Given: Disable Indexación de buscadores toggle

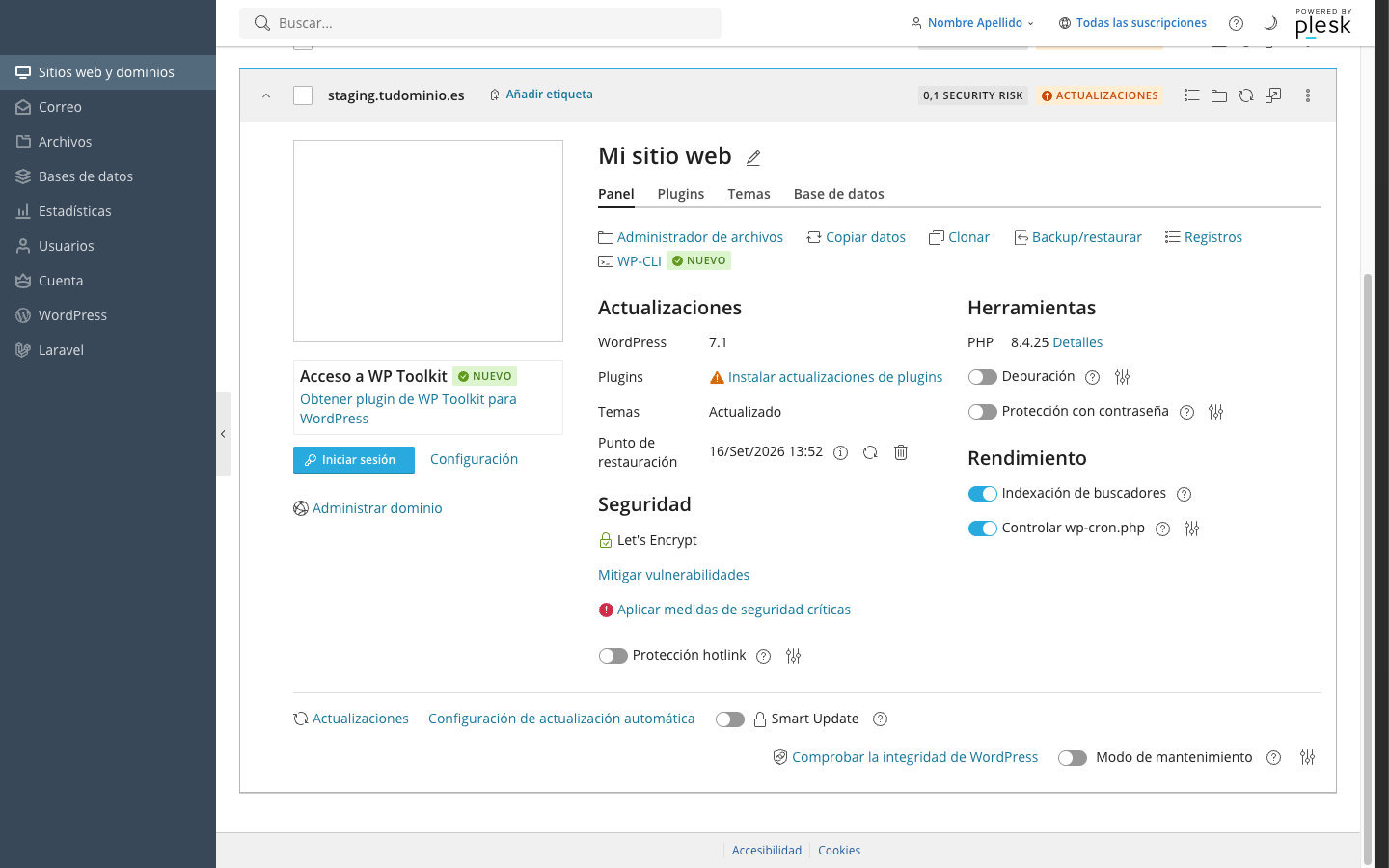Looking at the screenshot, I should (982, 494).
